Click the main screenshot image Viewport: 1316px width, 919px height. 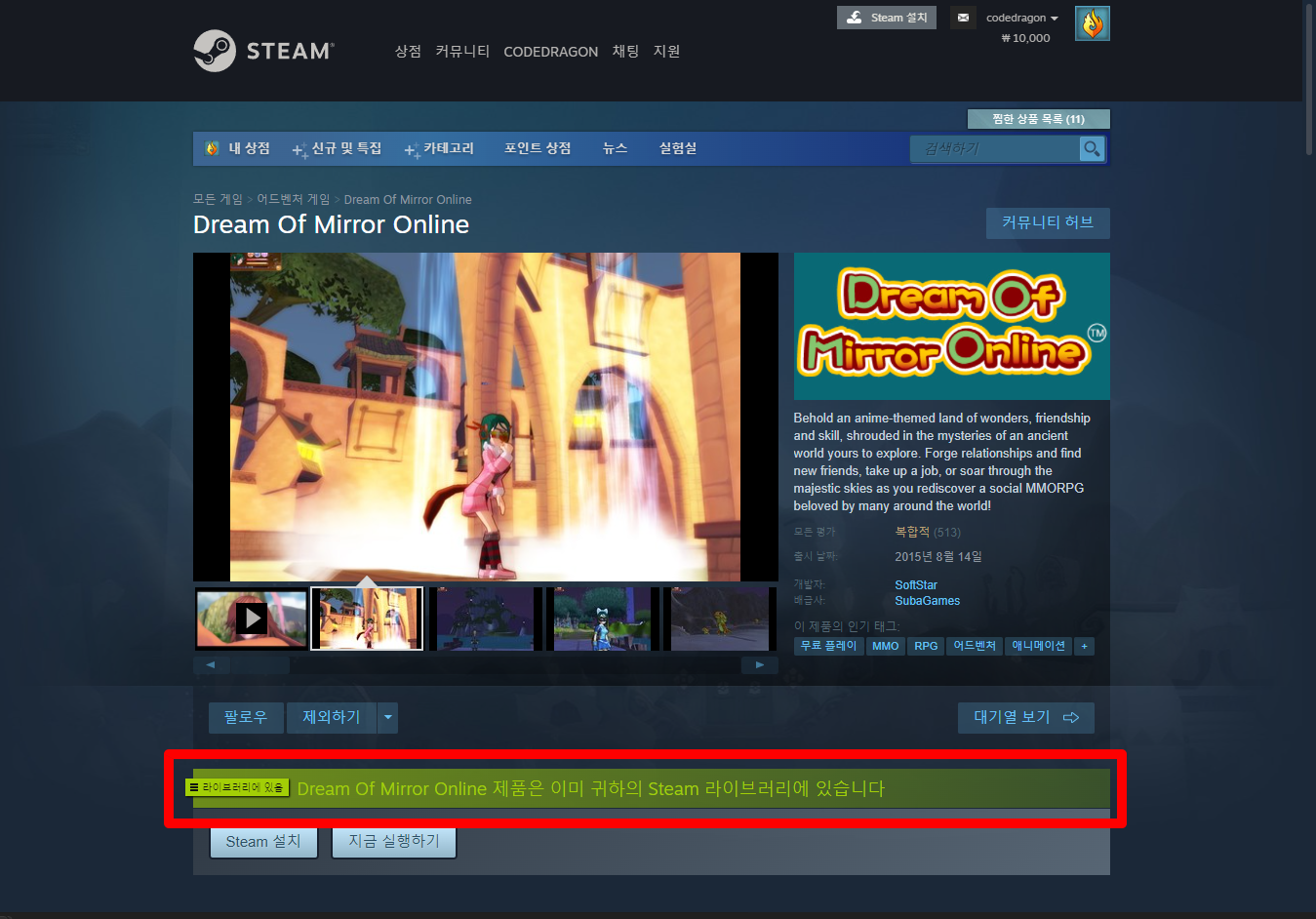485,417
